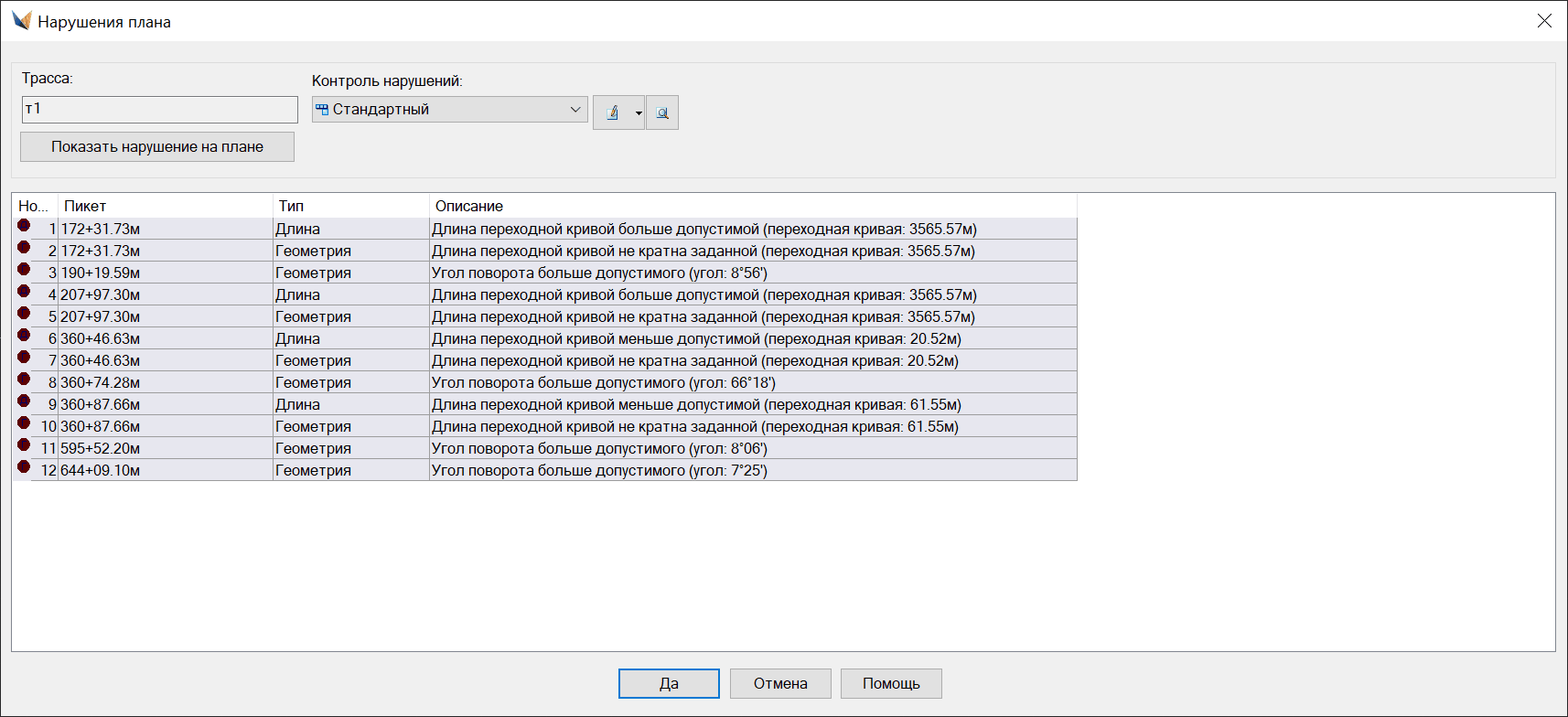This screenshot has width=1568, height=717.
Task: Click the magnifier detail view icon
Action: click(x=662, y=112)
